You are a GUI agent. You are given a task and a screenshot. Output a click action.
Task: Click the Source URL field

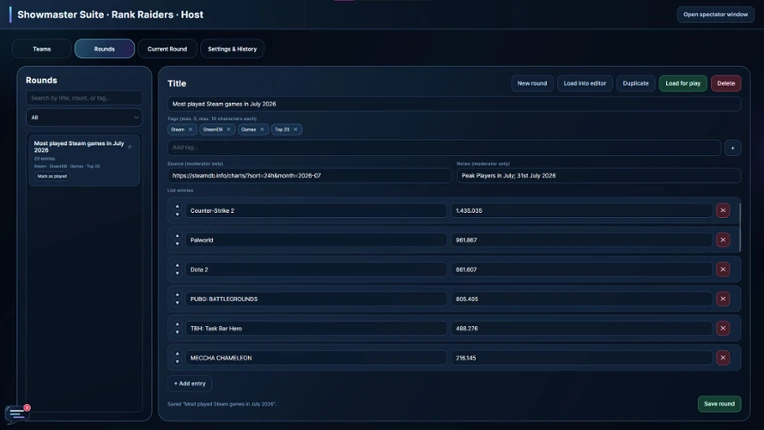pyautogui.click(x=309, y=176)
